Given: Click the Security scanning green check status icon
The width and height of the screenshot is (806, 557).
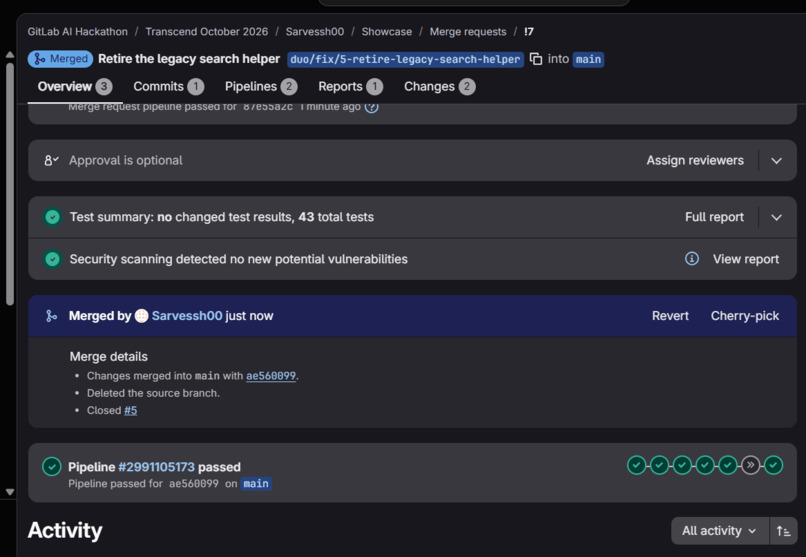Looking at the screenshot, I should [x=52, y=259].
